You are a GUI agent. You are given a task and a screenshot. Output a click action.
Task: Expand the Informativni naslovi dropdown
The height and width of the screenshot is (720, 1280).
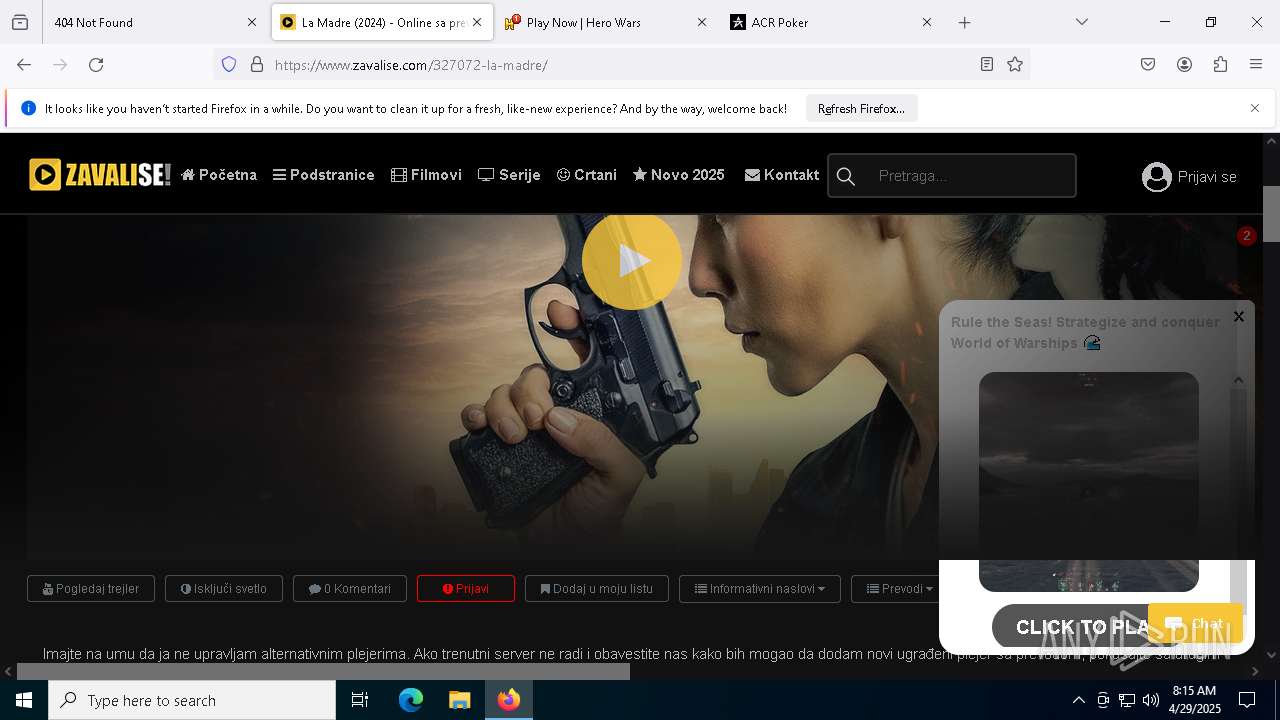pyautogui.click(x=760, y=589)
